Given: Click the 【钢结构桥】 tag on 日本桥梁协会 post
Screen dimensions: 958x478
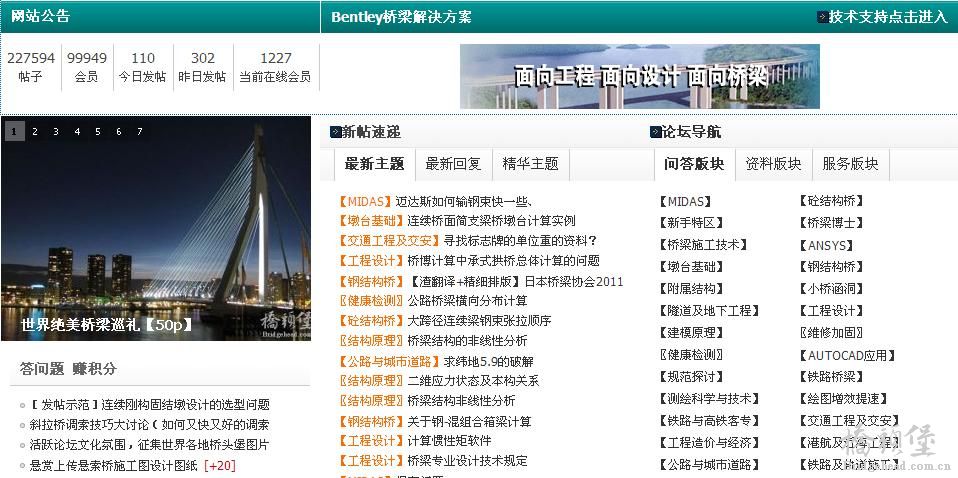Looking at the screenshot, I should coord(367,282).
